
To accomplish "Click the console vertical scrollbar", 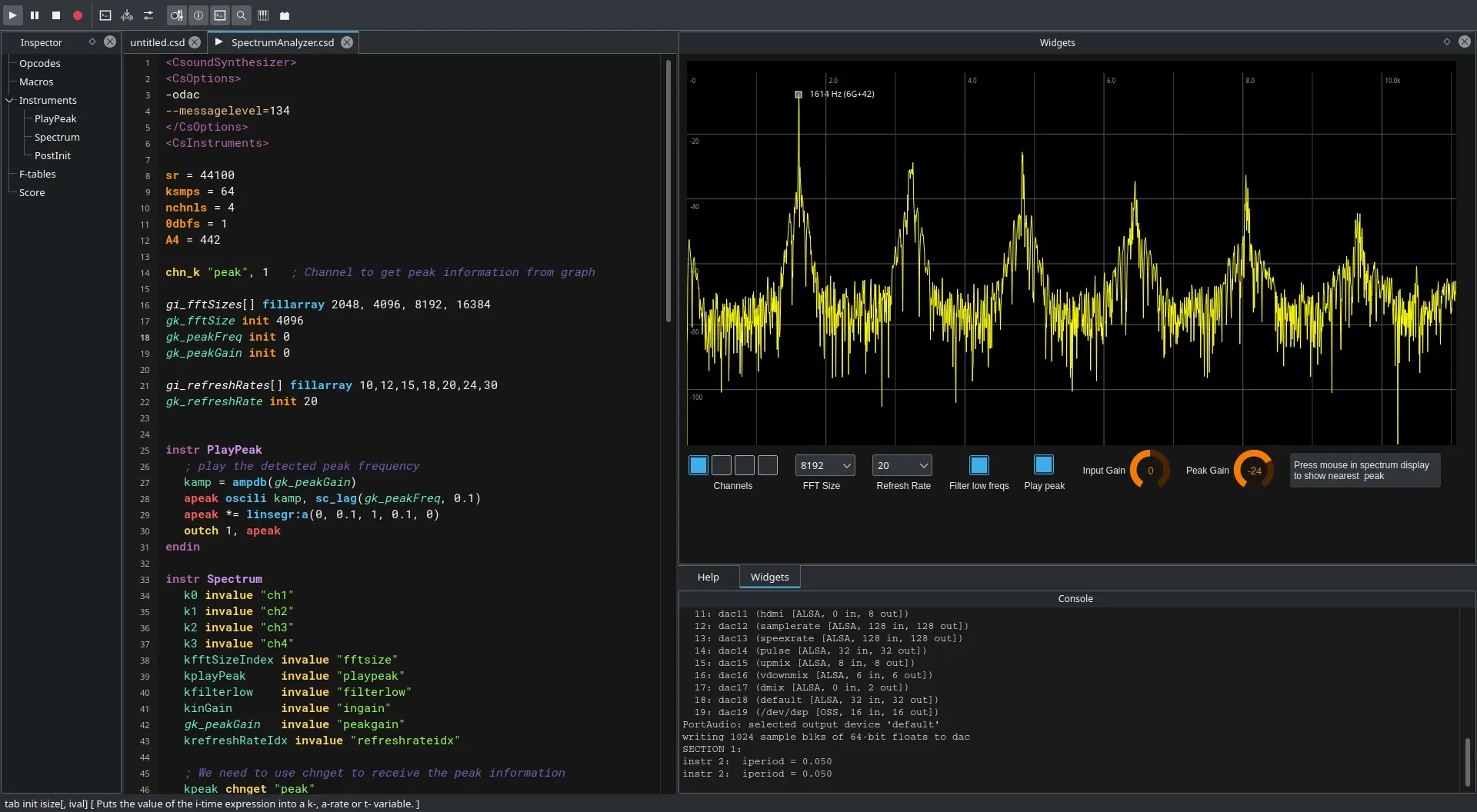I will pos(1467,761).
